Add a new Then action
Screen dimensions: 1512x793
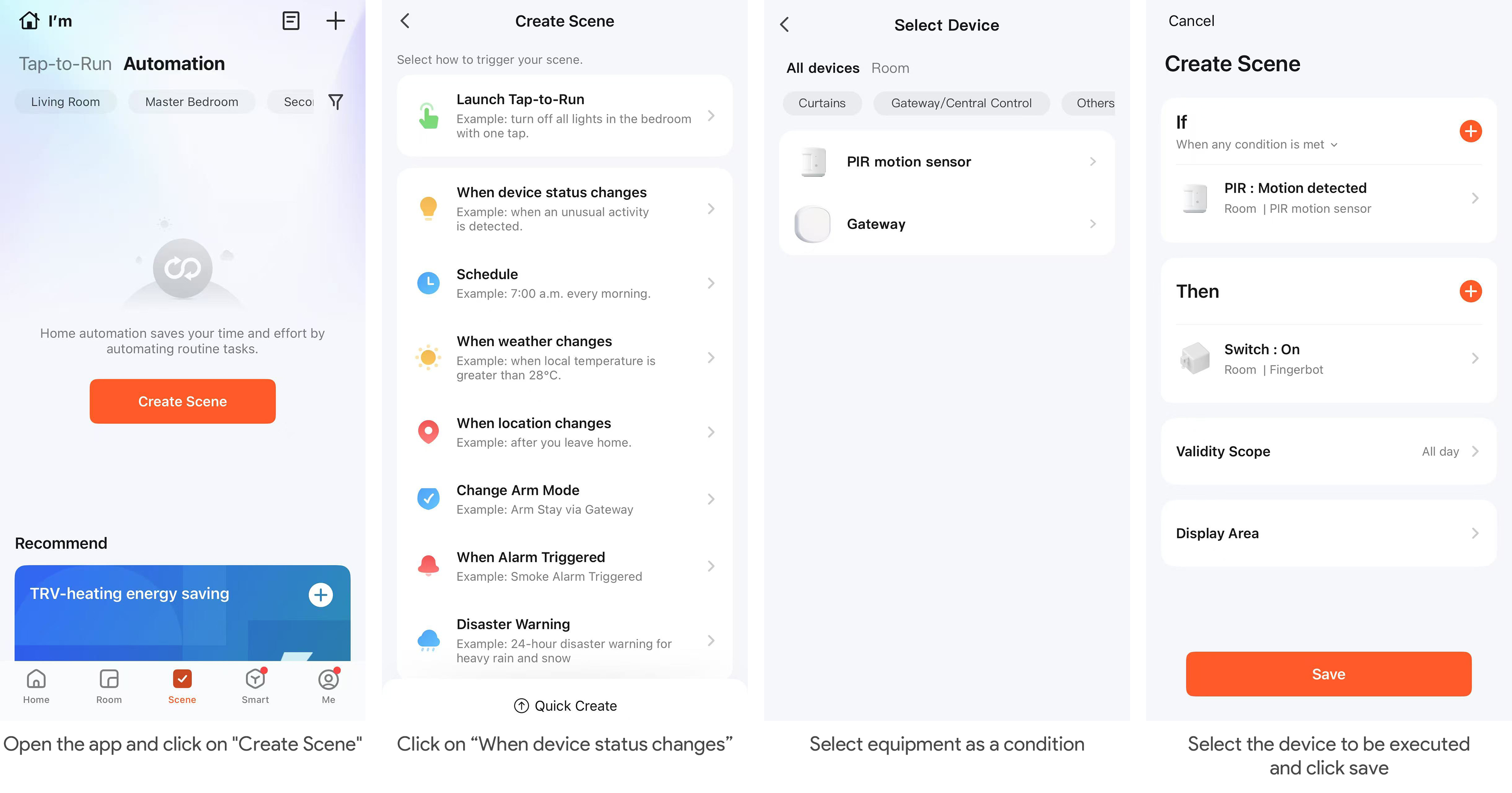[1470, 291]
